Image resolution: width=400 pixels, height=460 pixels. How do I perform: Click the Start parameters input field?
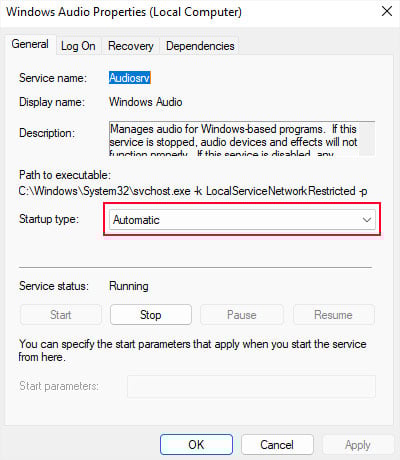(251, 386)
